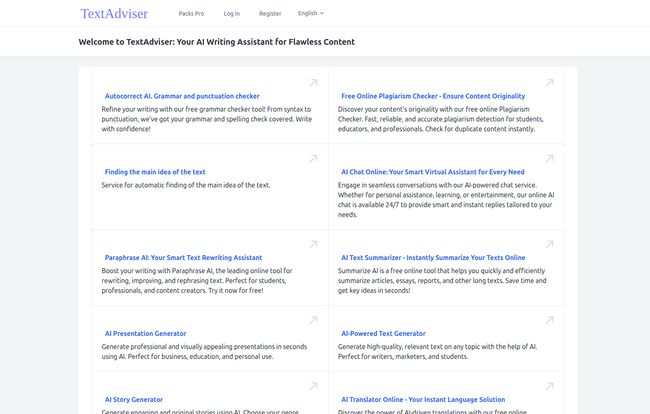Open arrow icon on Autocorrect AI card

[313, 83]
